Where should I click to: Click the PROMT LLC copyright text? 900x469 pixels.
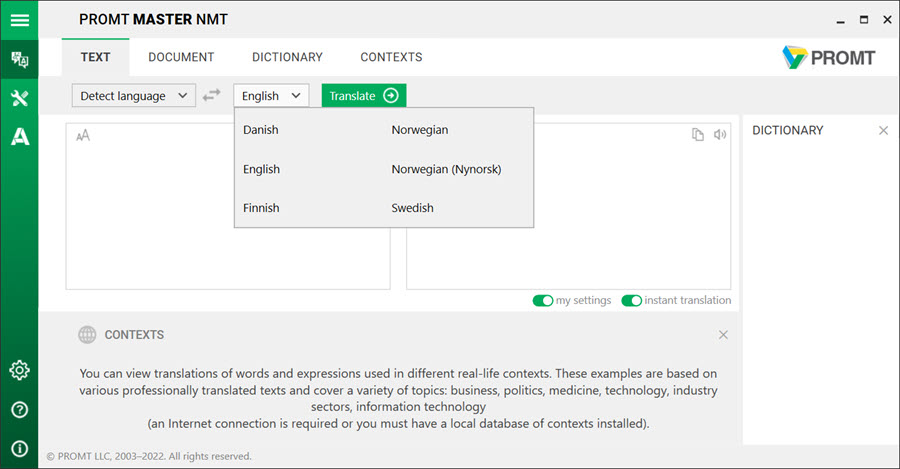(149, 456)
